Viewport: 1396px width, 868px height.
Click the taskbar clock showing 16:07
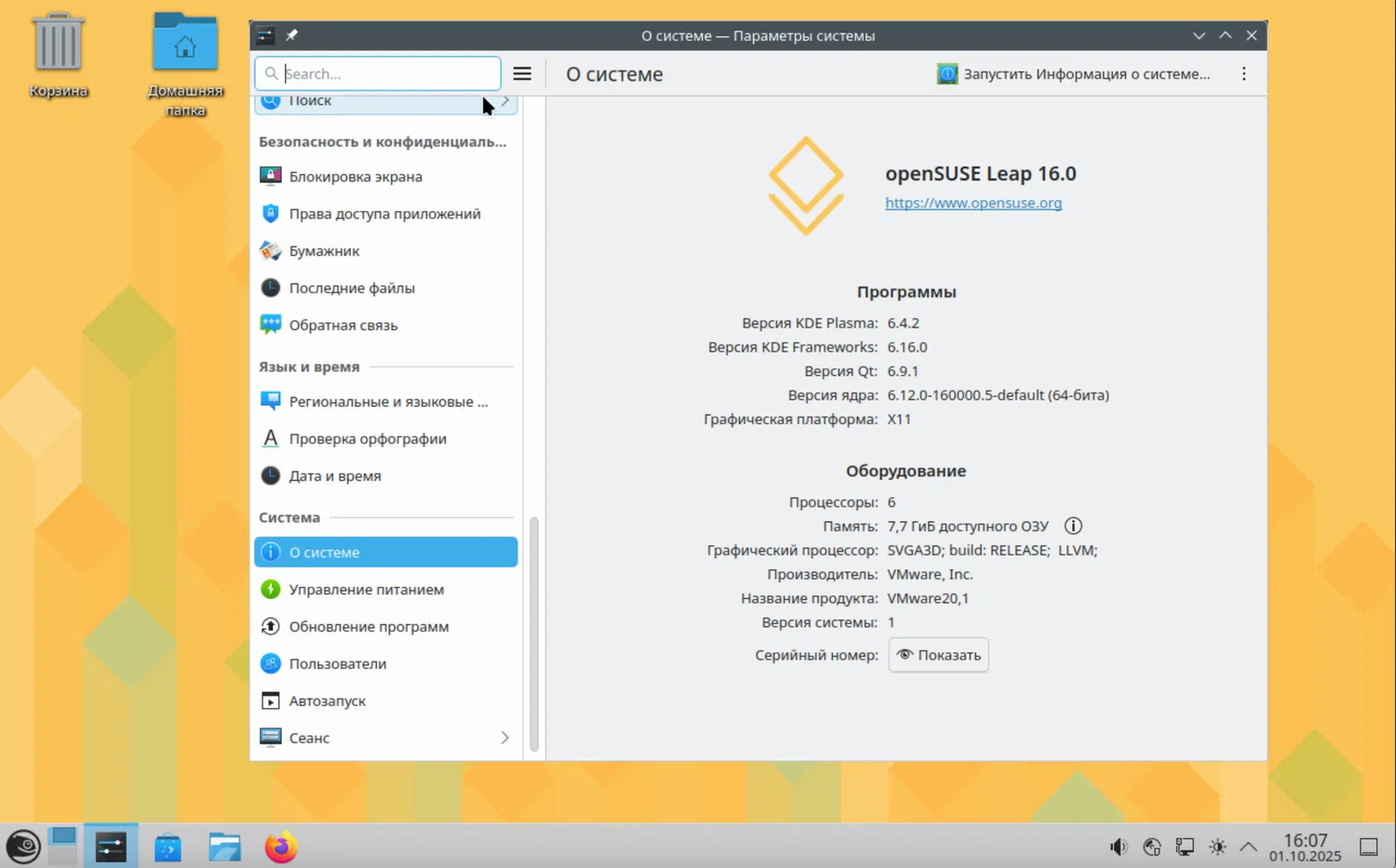[1305, 847]
